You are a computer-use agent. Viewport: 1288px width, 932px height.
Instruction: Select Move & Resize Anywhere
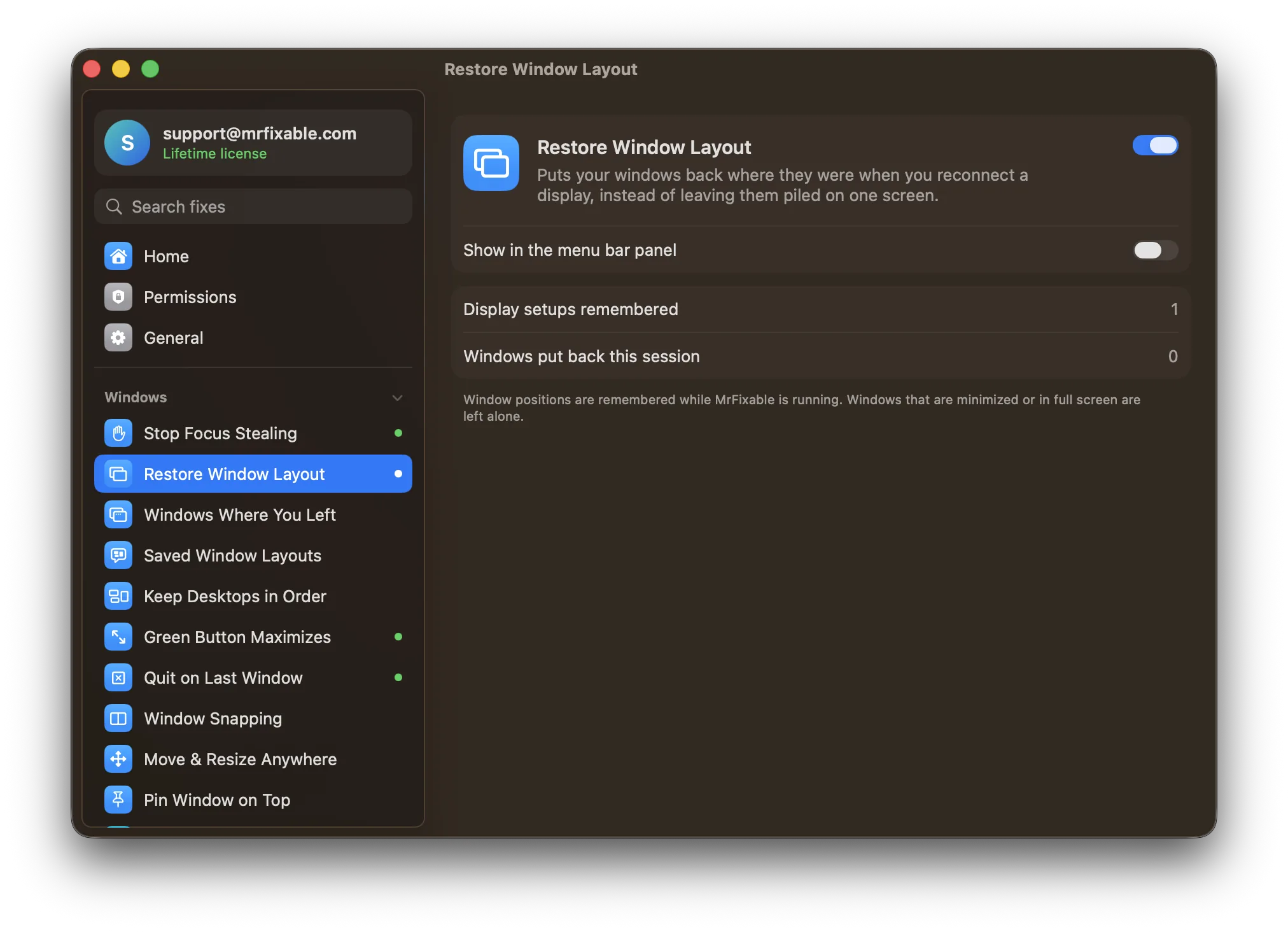[253, 759]
